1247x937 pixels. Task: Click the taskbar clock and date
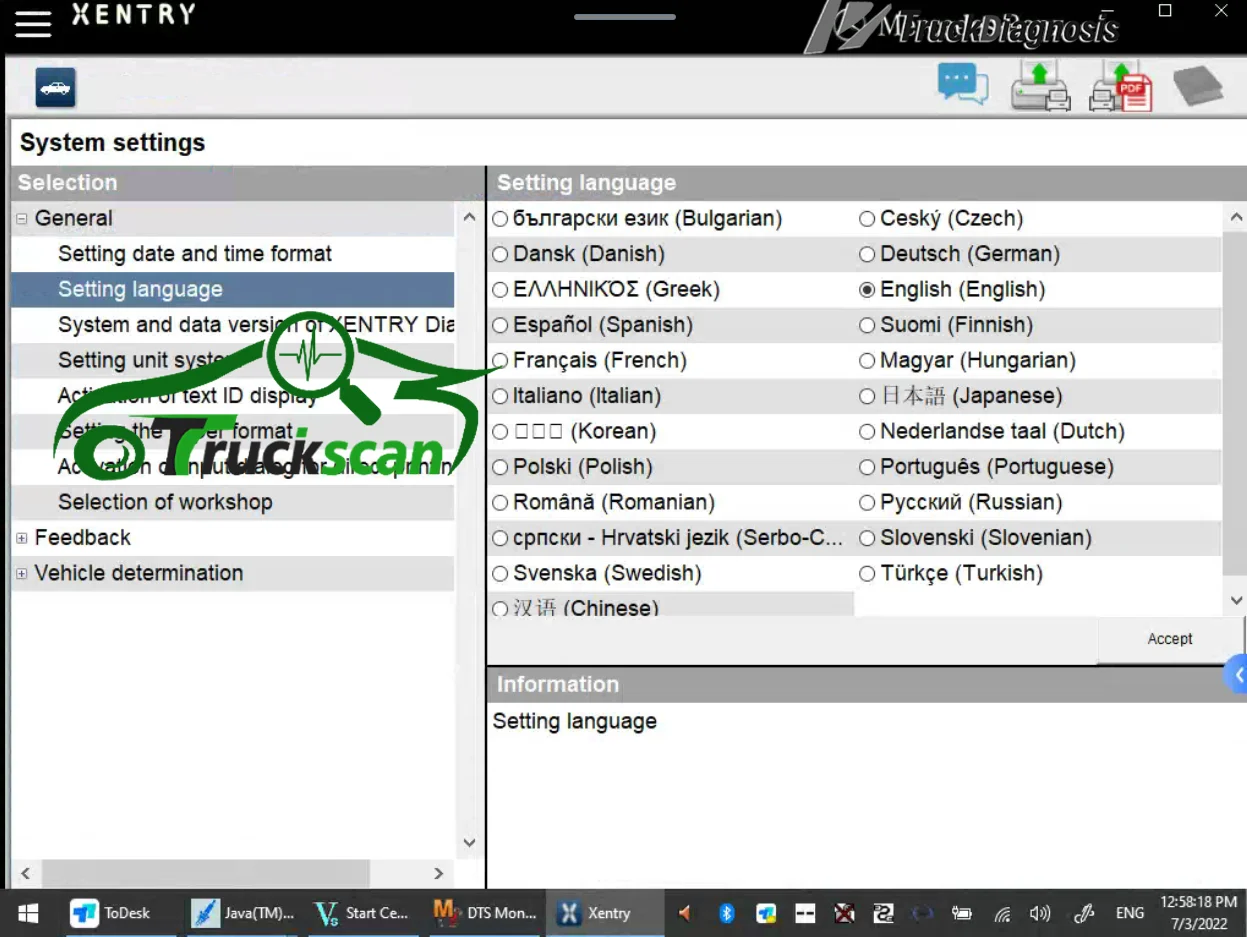coord(1198,913)
